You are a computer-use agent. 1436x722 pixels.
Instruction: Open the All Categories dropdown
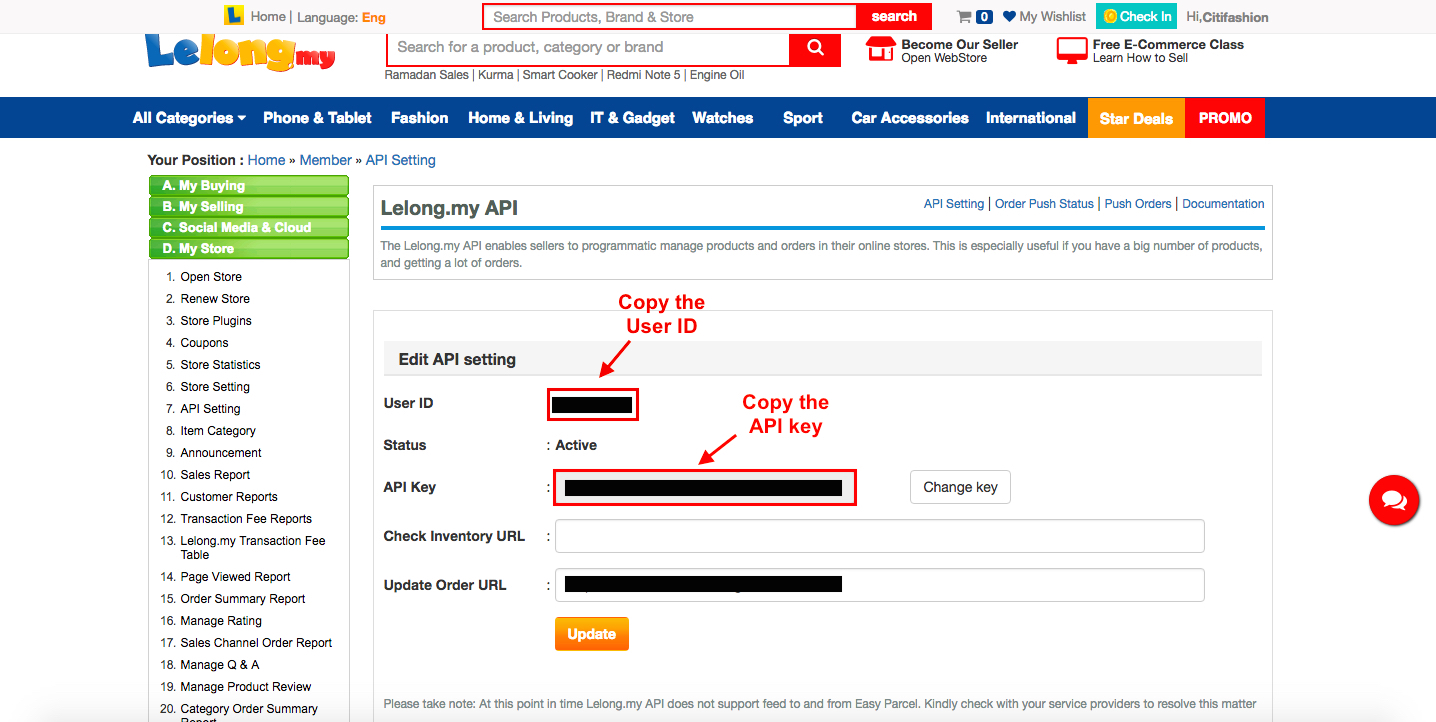[x=189, y=118]
